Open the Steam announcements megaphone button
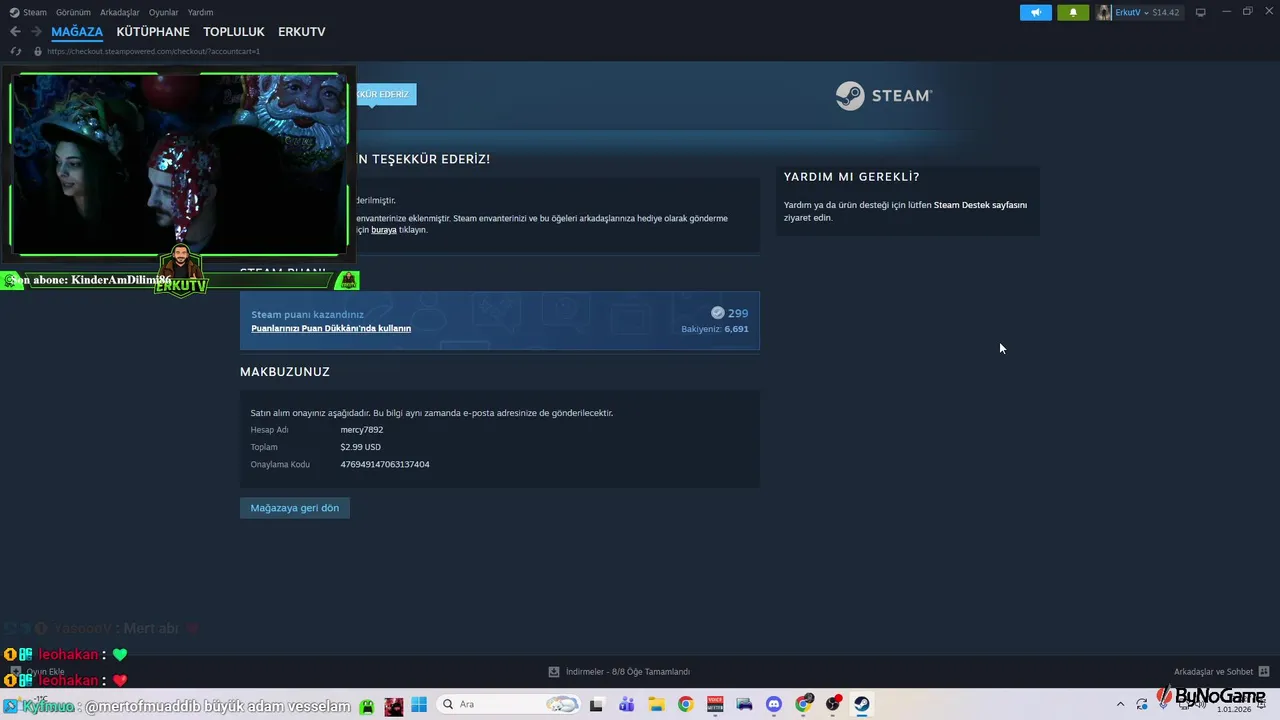 tap(1036, 12)
